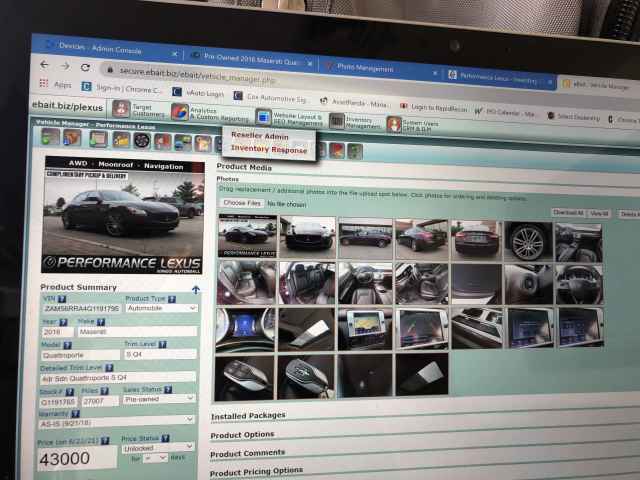This screenshot has width=640, height=480.
Task: Click the VIN help question-mark icon
Action: point(62,299)
